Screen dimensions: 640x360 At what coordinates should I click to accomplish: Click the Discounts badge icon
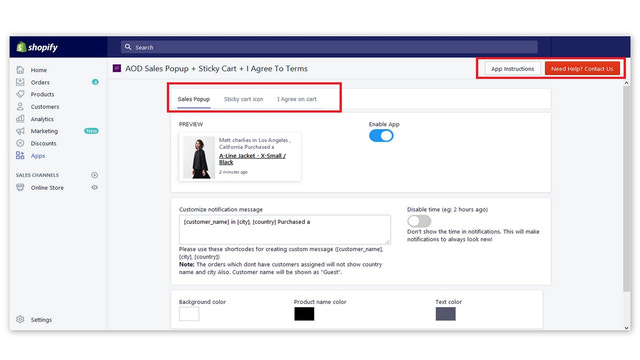(20, 143)
